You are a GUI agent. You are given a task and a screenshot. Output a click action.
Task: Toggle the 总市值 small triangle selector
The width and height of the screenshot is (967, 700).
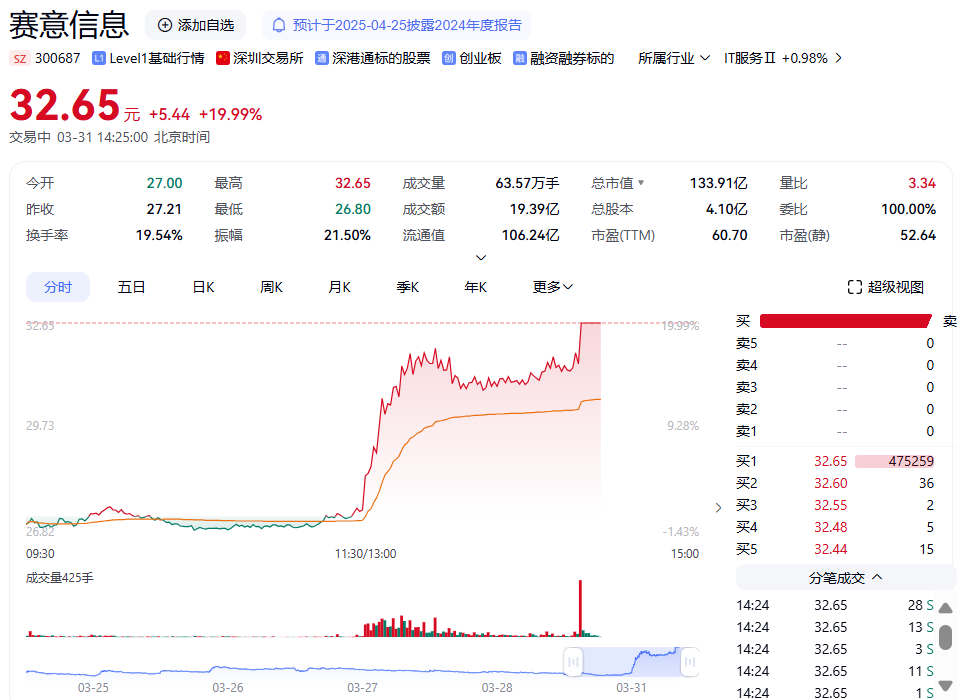(641, 184)
